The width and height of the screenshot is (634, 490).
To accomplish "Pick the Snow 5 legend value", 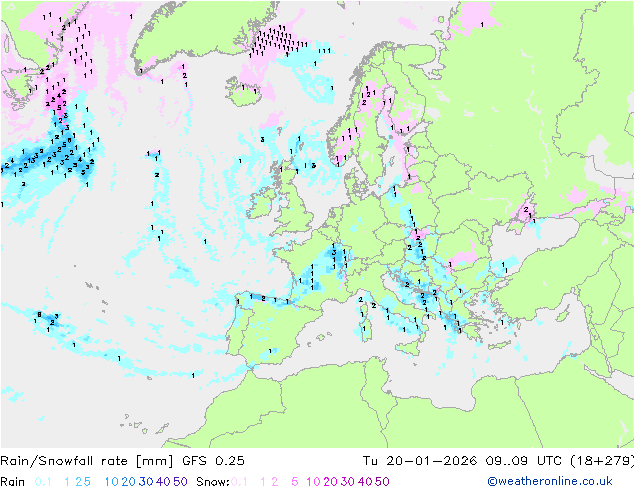I will [295, 482].
